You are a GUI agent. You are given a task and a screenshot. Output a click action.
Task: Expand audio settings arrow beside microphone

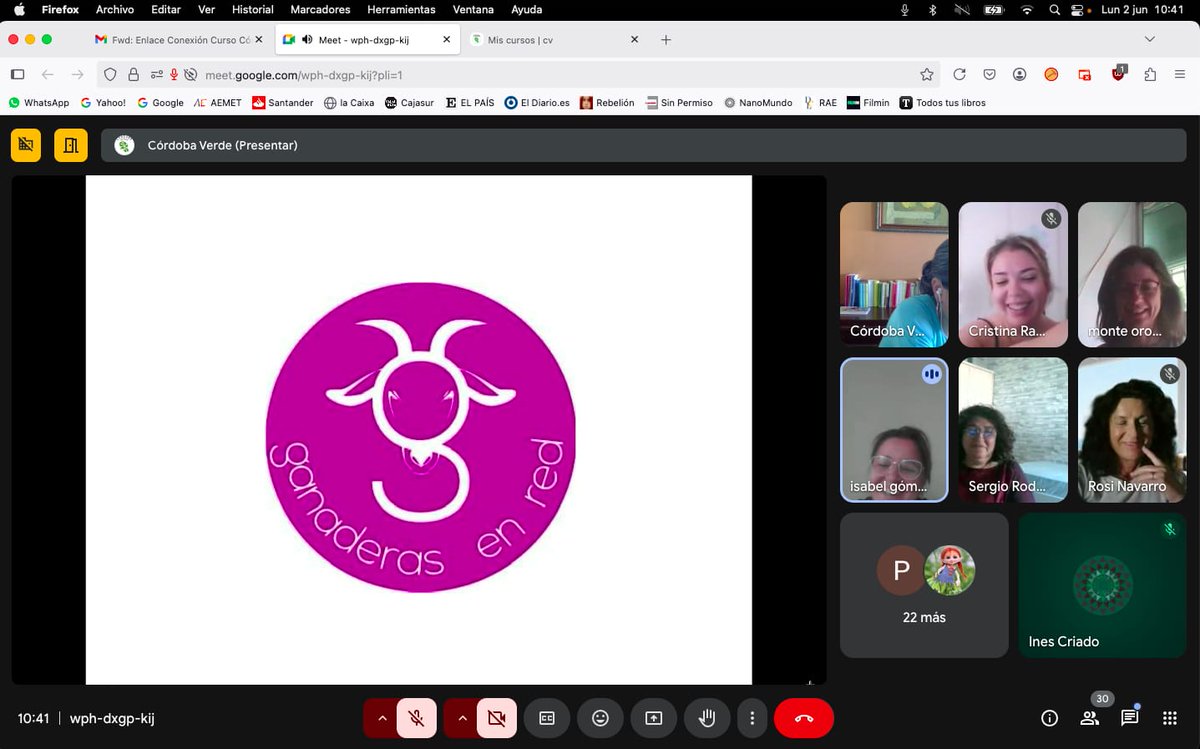(381, 718)
